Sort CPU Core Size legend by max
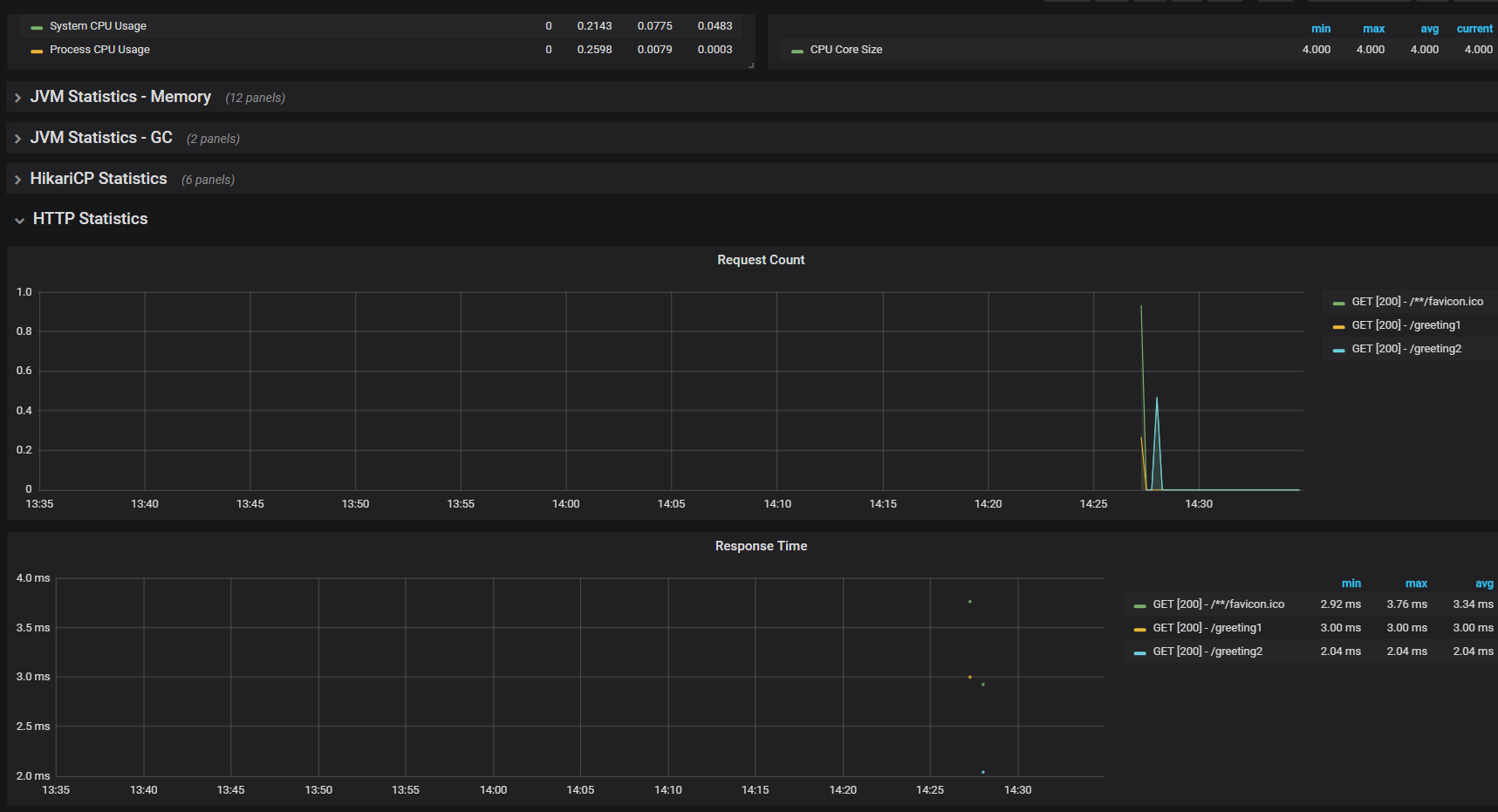 1374,29
